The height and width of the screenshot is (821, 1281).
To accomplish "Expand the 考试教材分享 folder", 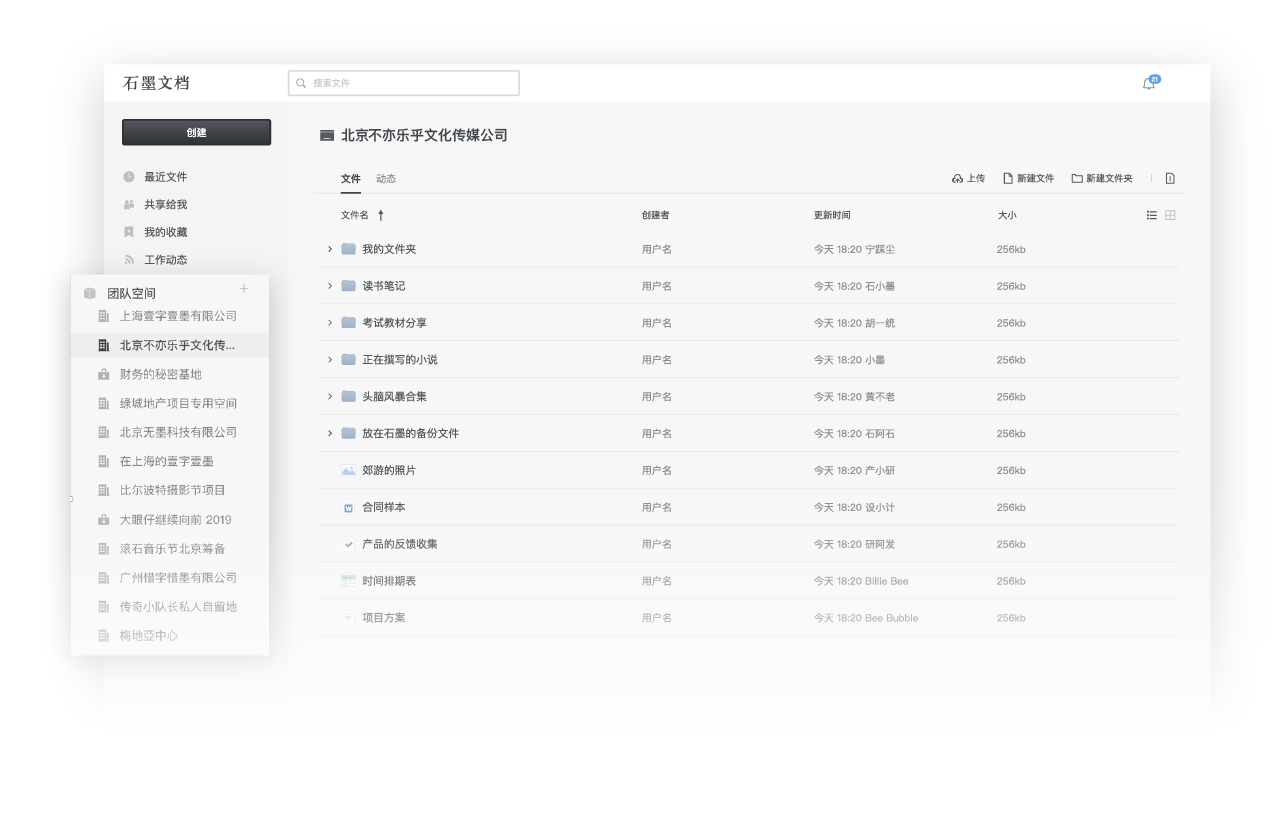I will click(330, 323).
